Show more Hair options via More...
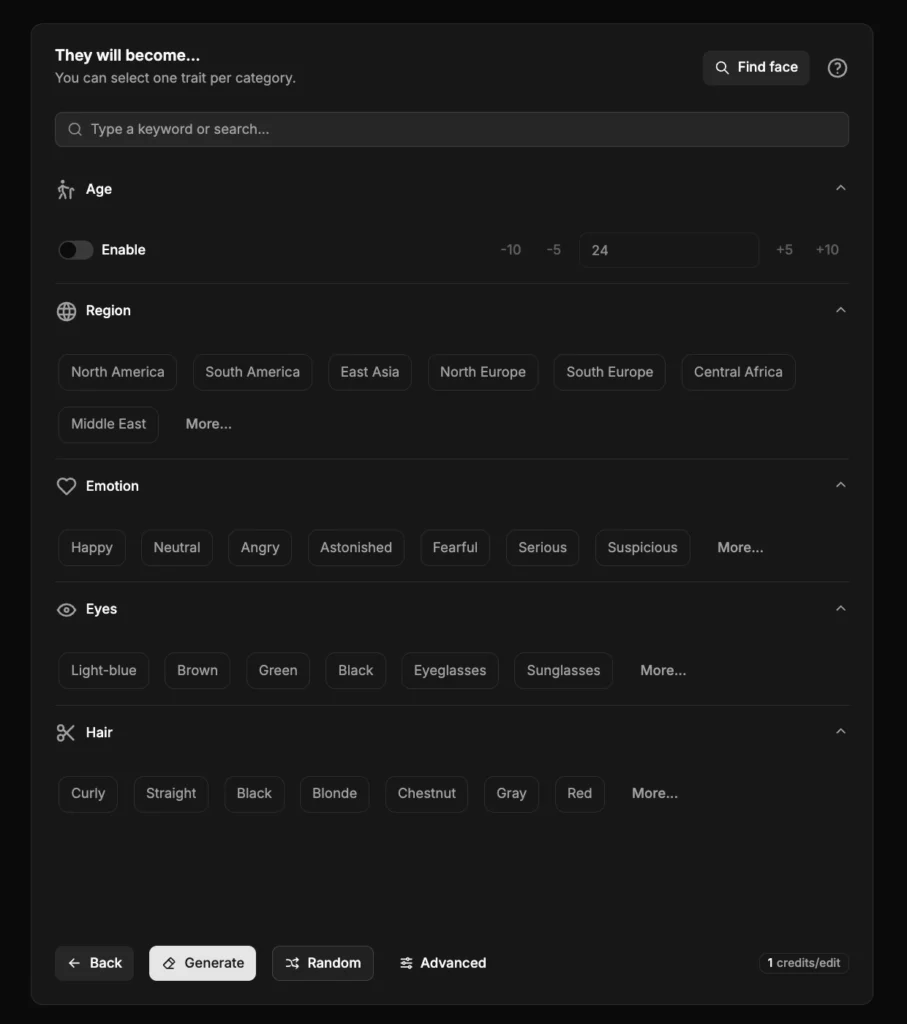This screenshot has width=907, height=1024. click(654, 793)
